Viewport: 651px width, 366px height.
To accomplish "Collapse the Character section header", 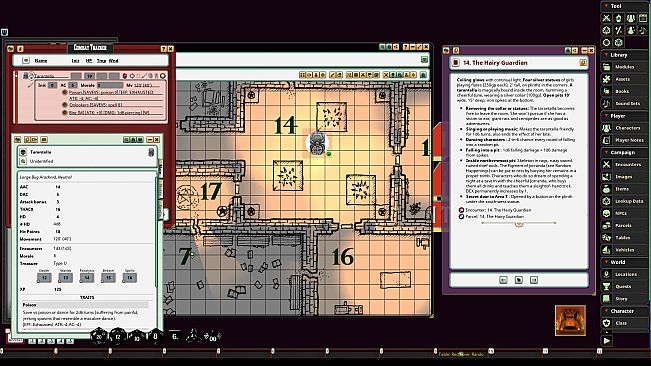I will click(x=624, y=311).
